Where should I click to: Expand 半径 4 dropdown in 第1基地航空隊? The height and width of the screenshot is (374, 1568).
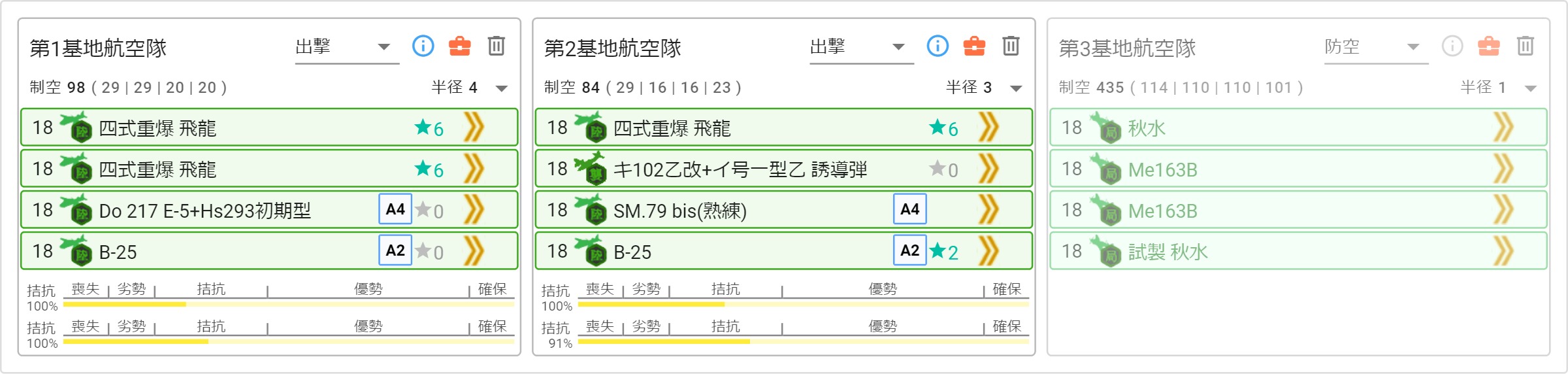pos(470,88)
